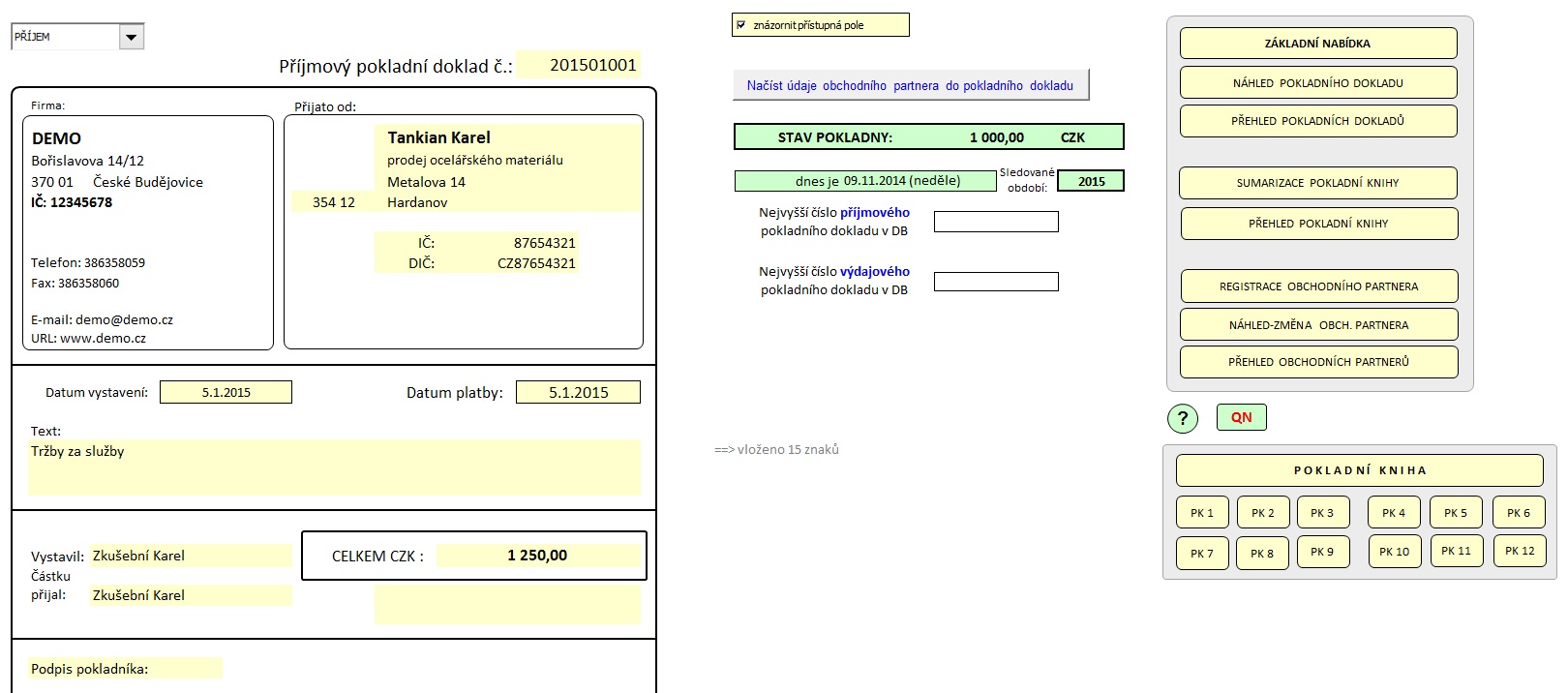Viewport: 1568px width, 693px height.
Task: Click partner postal code field '354 12'
Action: (333, 202)
